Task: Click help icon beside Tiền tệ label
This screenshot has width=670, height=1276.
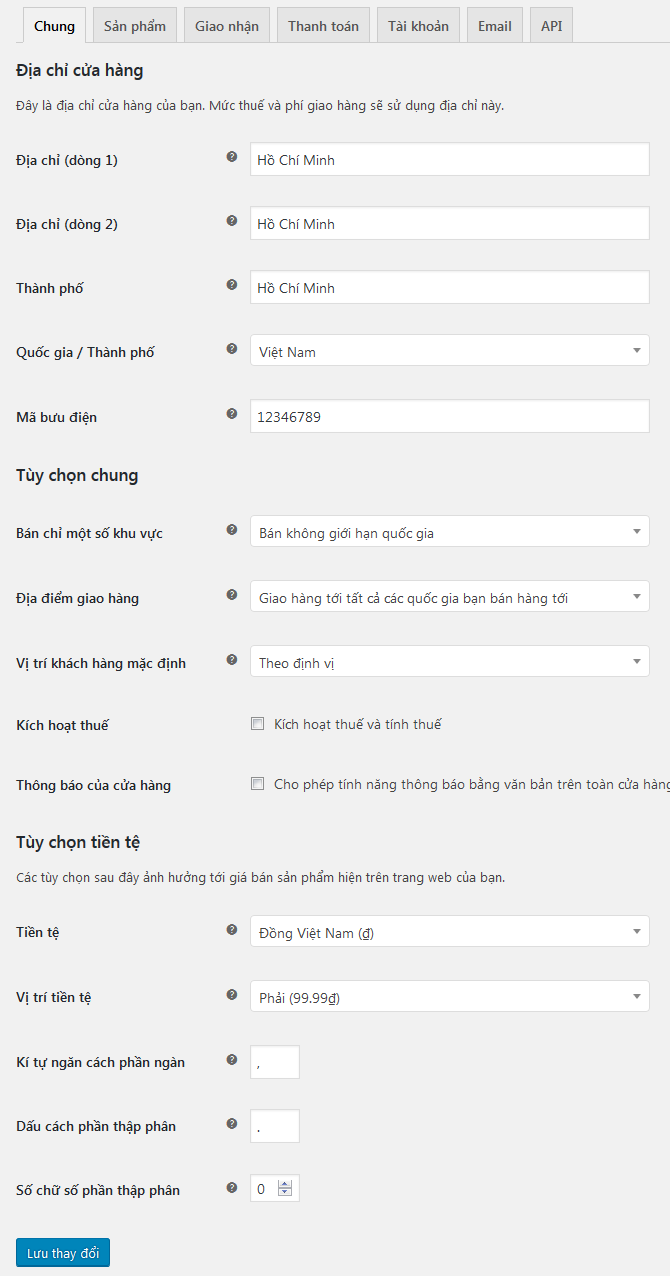Action: tap(232, 929)
